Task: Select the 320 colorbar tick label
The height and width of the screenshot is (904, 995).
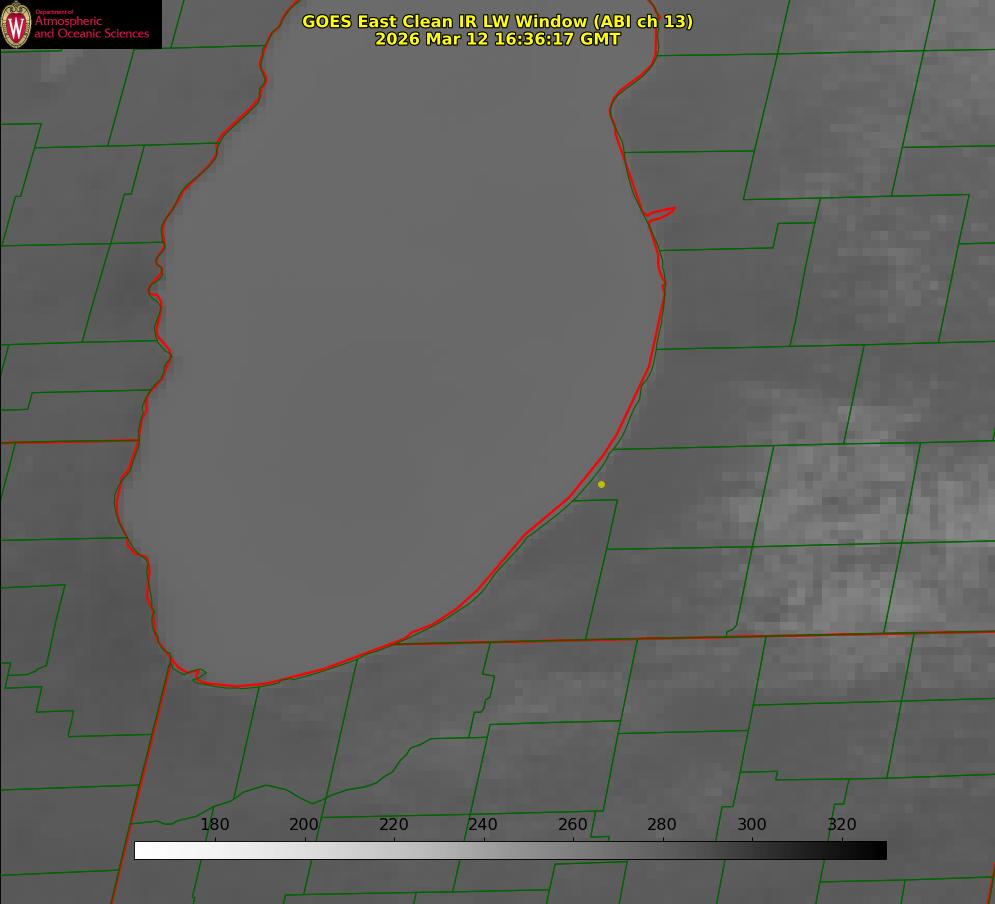Action: [841, 825]
